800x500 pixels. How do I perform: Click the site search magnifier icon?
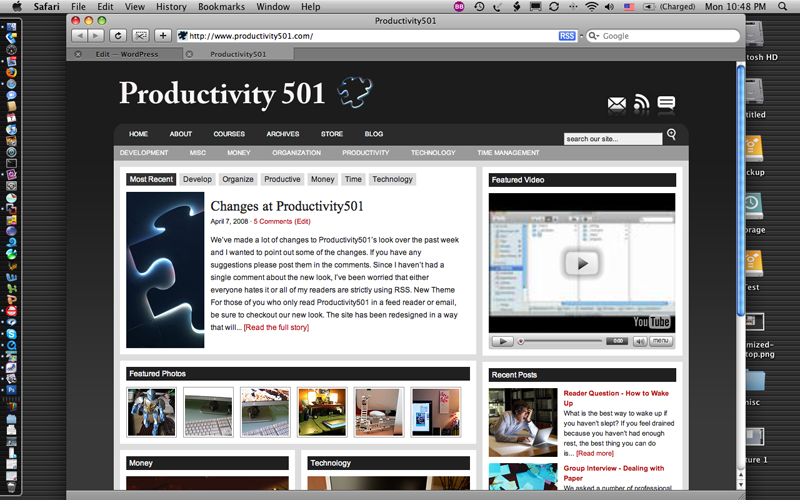pos(671,135)
